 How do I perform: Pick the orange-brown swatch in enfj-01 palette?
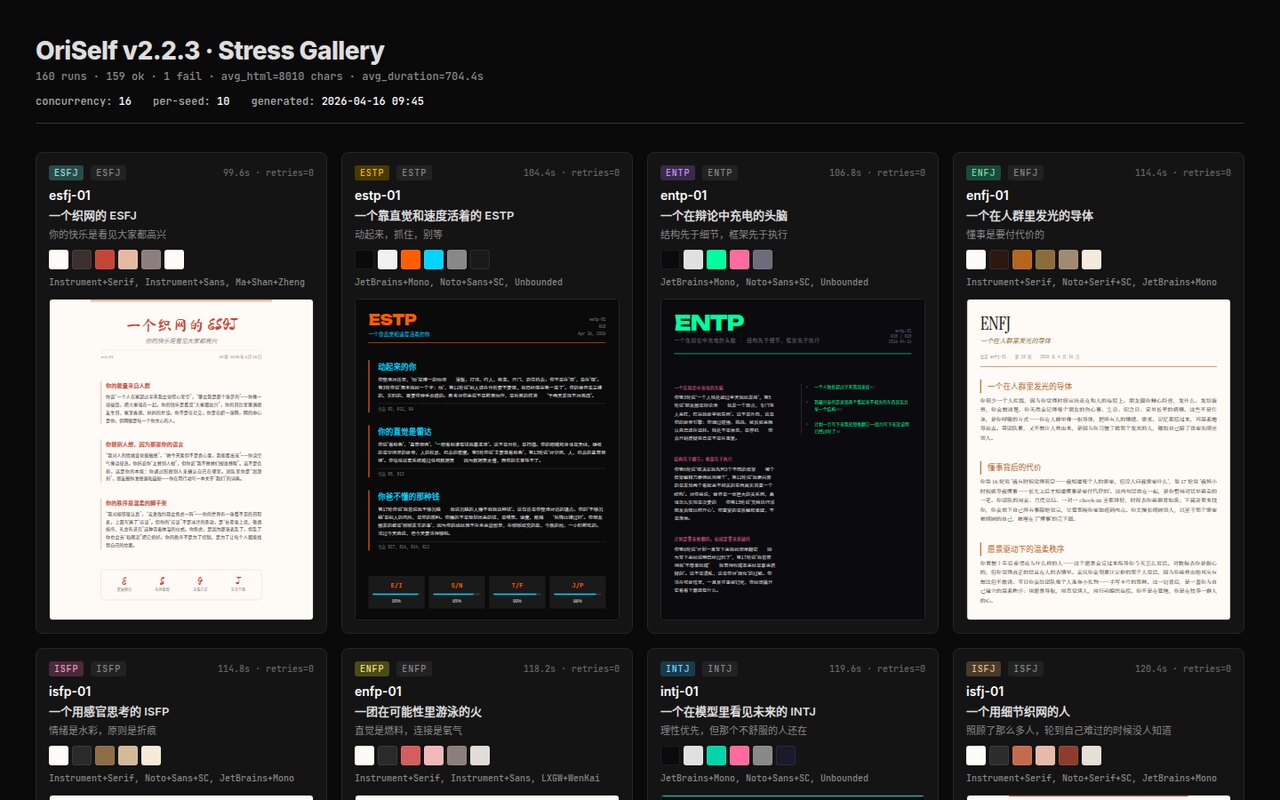tap(1023, 259)
